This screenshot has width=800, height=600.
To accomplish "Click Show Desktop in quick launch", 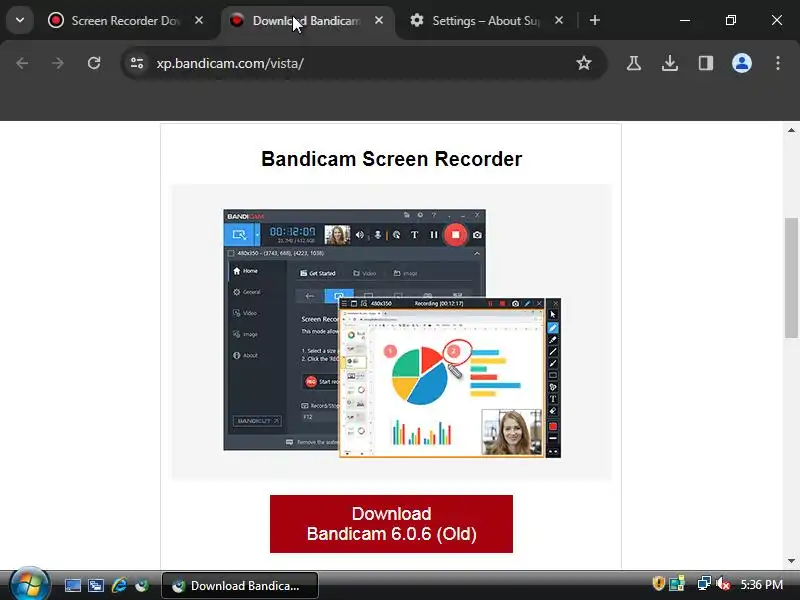I will click(x=72, y=586).
